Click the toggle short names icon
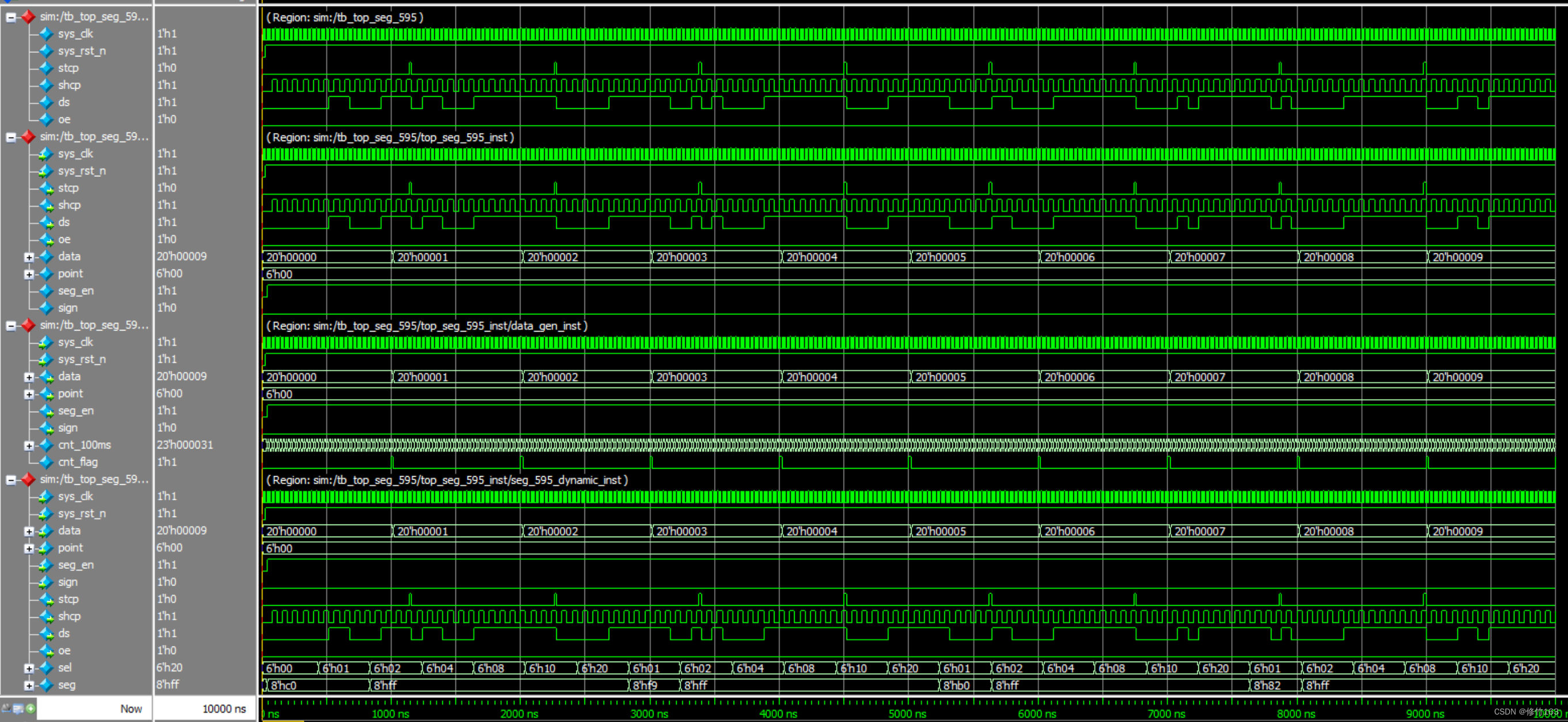The height and width of the screenshot is (722, 1568). 7,709
